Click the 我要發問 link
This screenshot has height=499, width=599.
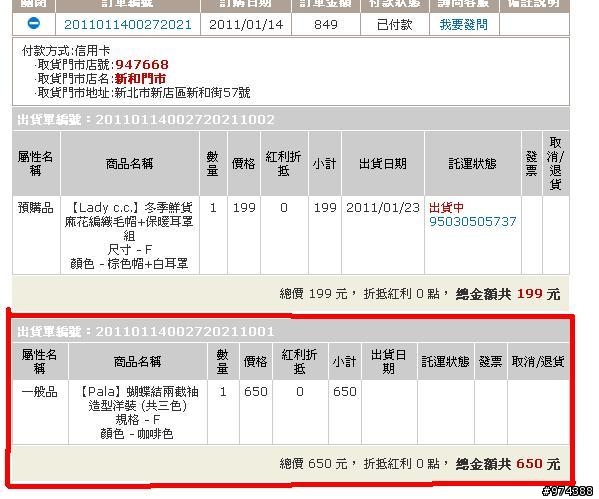pyautogui.click(x=463, y=25)
